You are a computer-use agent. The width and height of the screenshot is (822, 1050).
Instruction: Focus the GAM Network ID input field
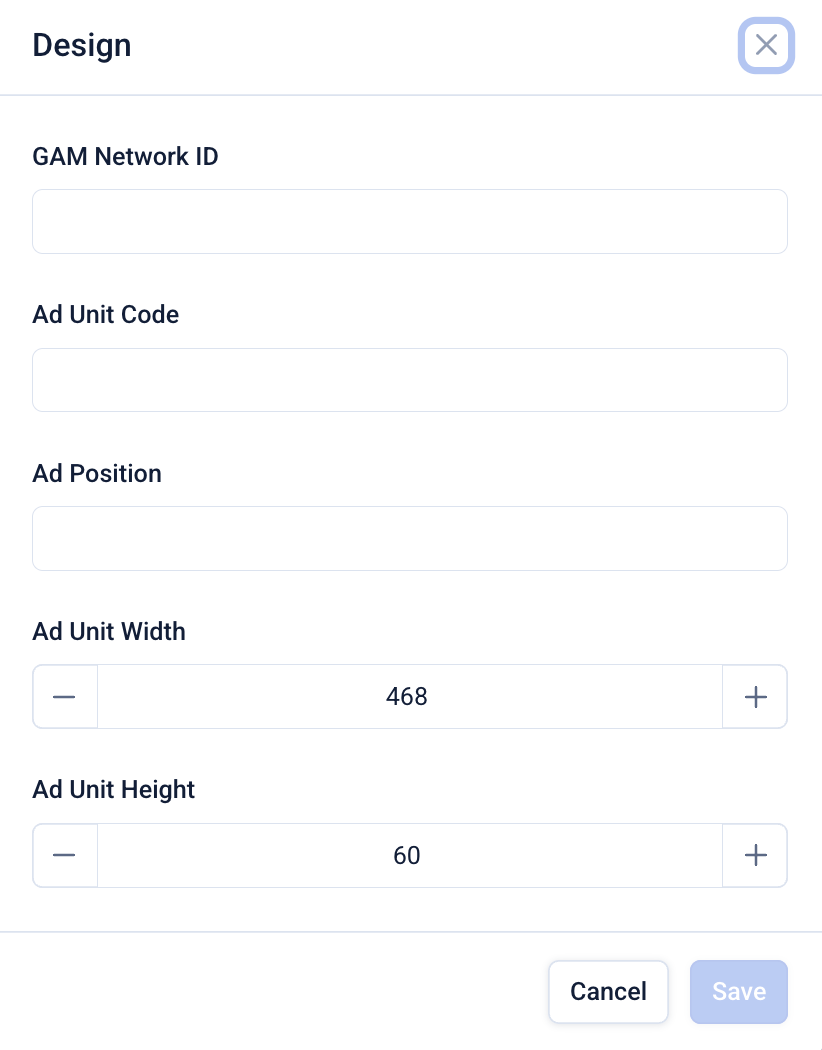coord(410,221)
